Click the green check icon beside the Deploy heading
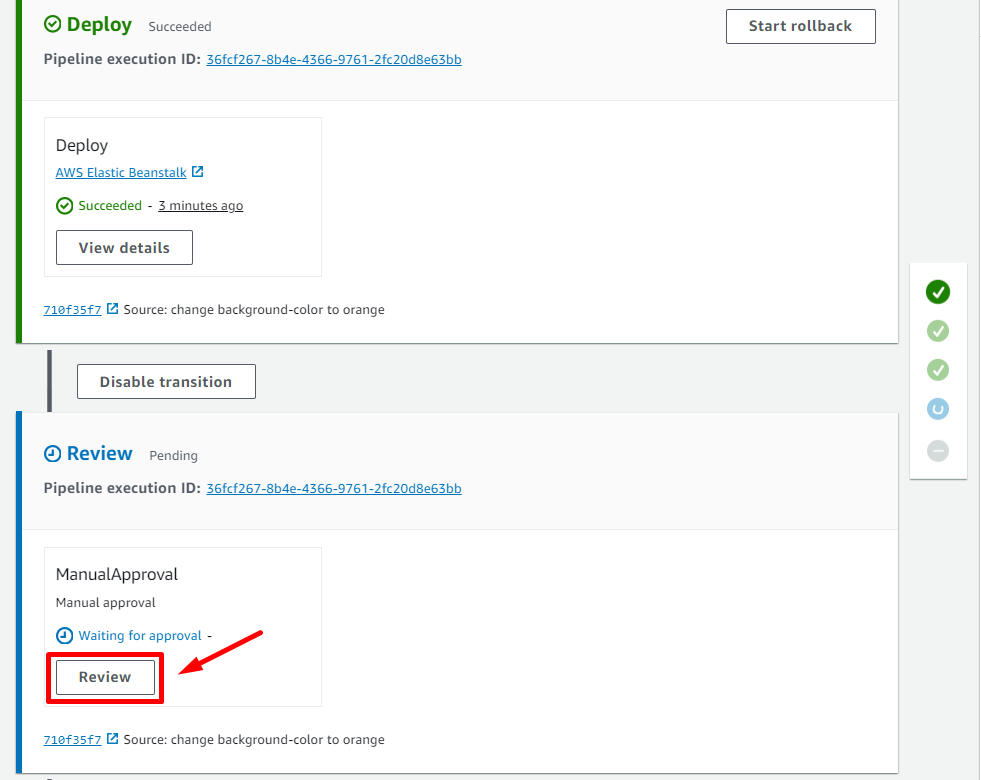 click(x=53, y=24)
